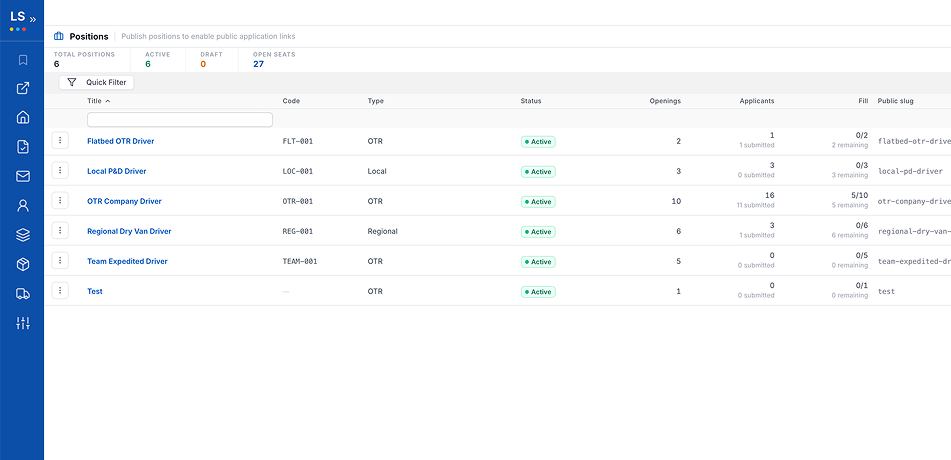Sort by the Applicants column header
951x460 pixels.
757,101
